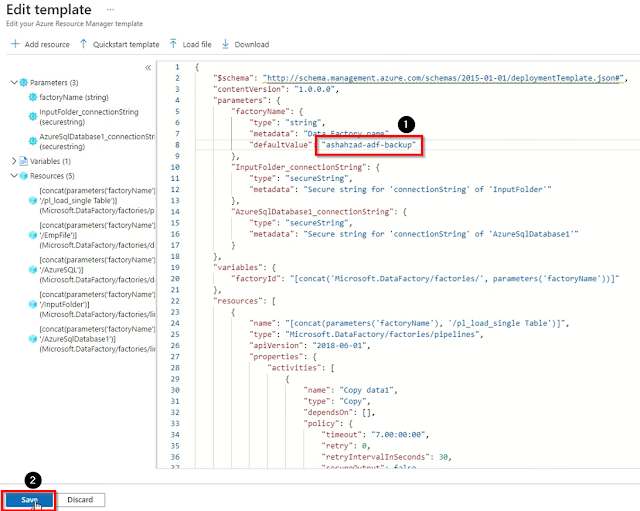Screen dimensions: 640x511
Task: Click the "resources" key on line 22
Action: tap(238, 301)
